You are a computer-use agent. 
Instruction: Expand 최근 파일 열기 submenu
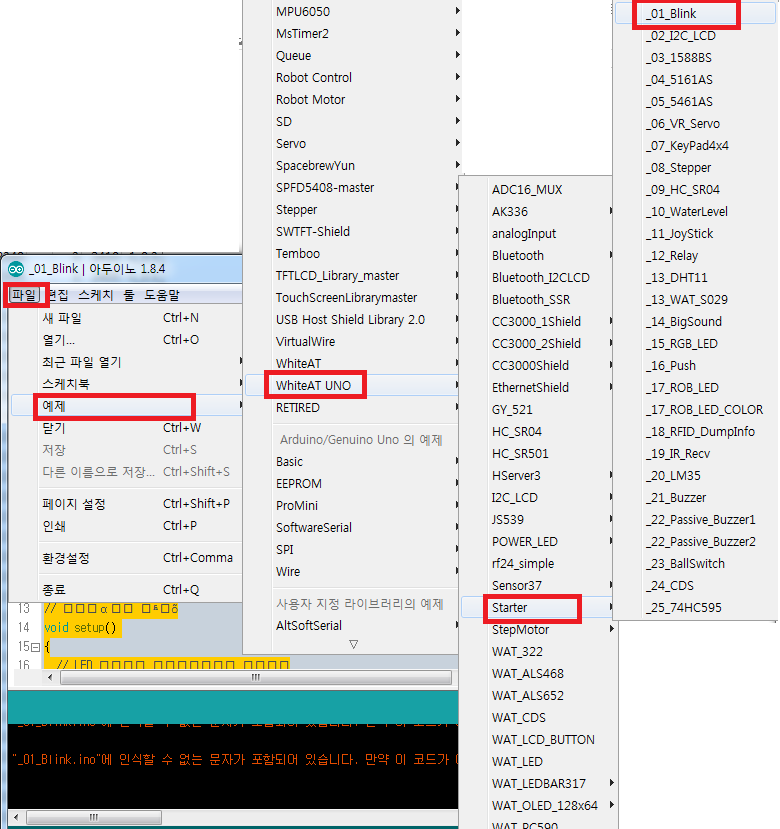click(127, 362)
